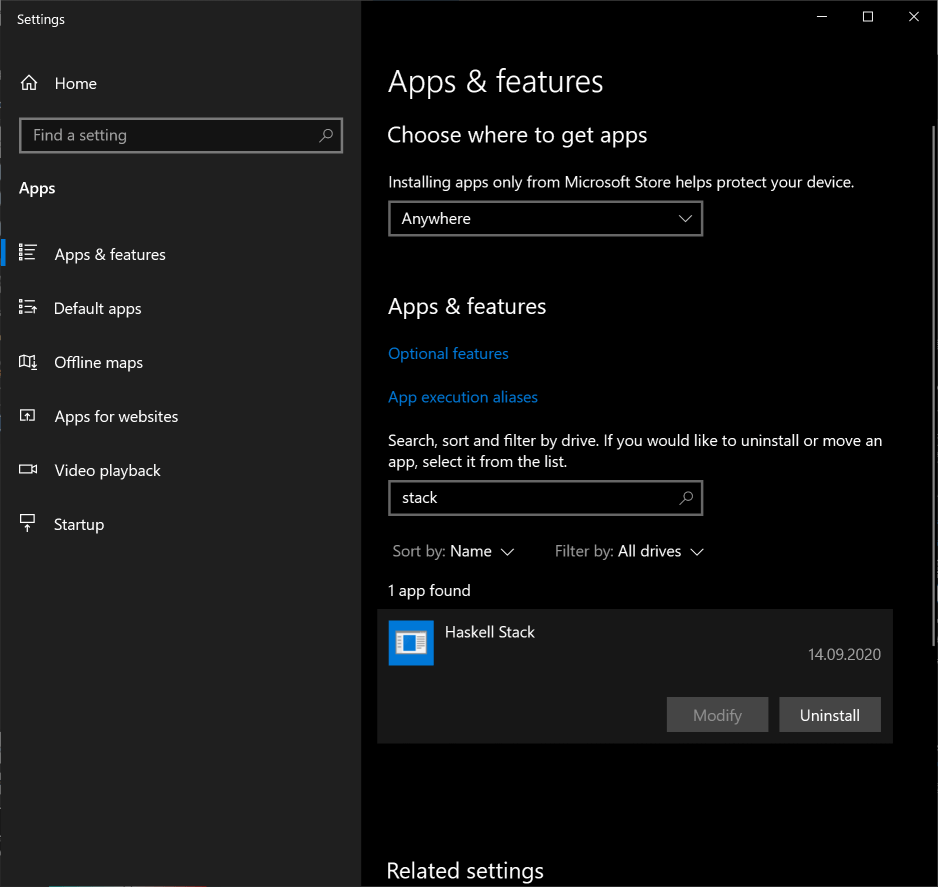Viewport: 938px width, 887px height.
Task: Expand the Sort by: Name dropdown
Action: click(x=455, y=551)
